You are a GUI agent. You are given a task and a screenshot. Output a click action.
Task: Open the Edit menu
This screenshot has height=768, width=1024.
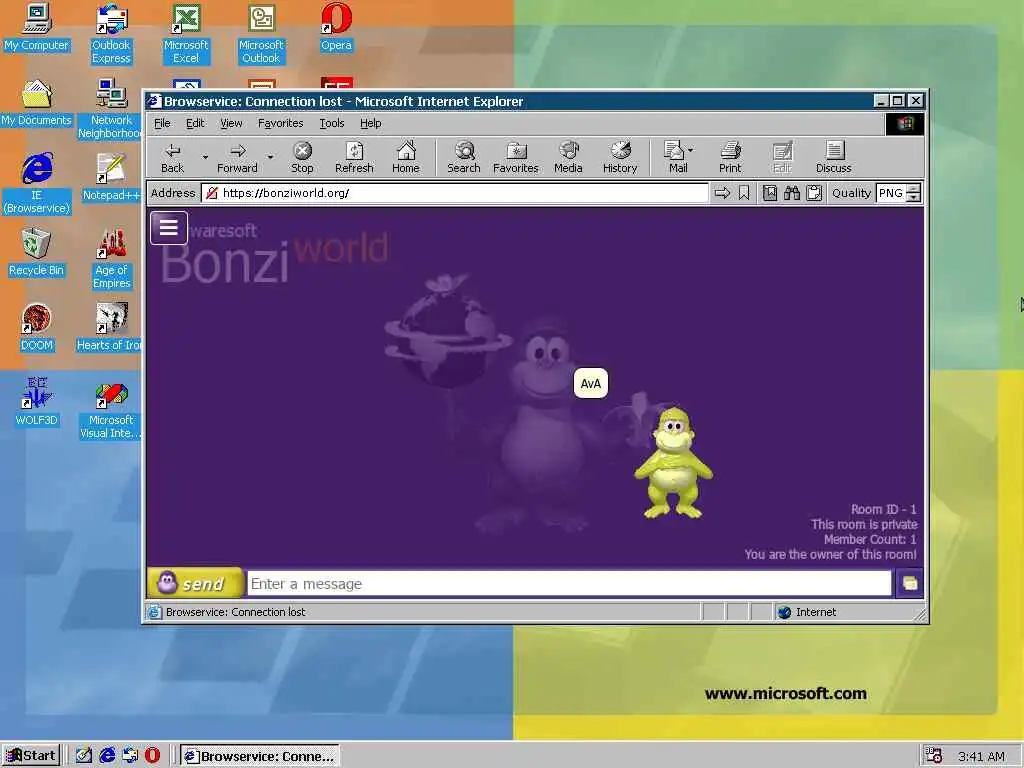point(195,123)
